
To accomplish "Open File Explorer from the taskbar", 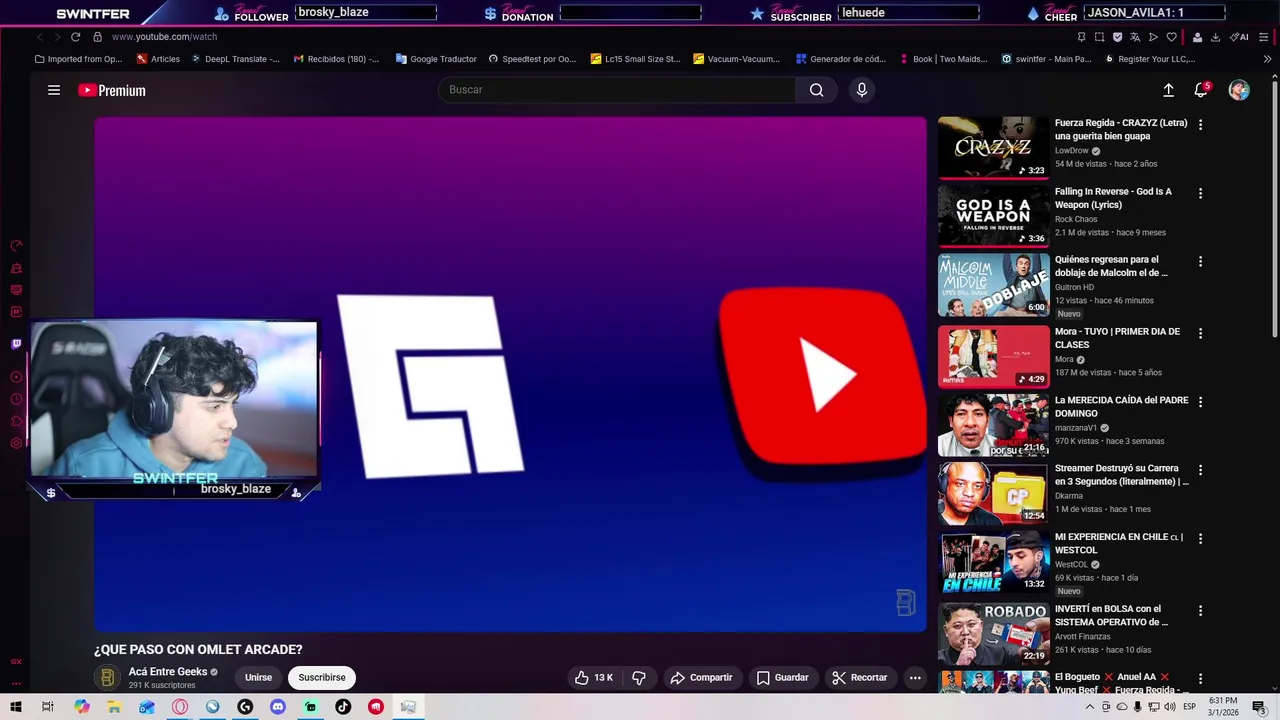I will [114, 707].
